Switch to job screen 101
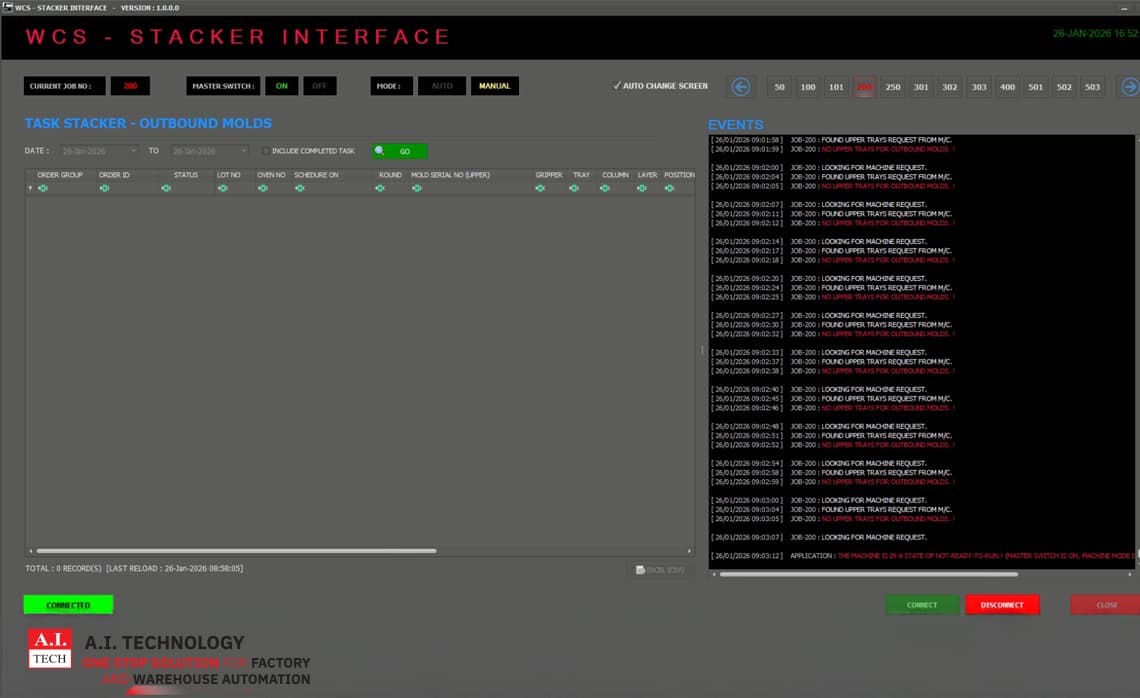This screenshot has height=698, width=1140. click(836, 87)
